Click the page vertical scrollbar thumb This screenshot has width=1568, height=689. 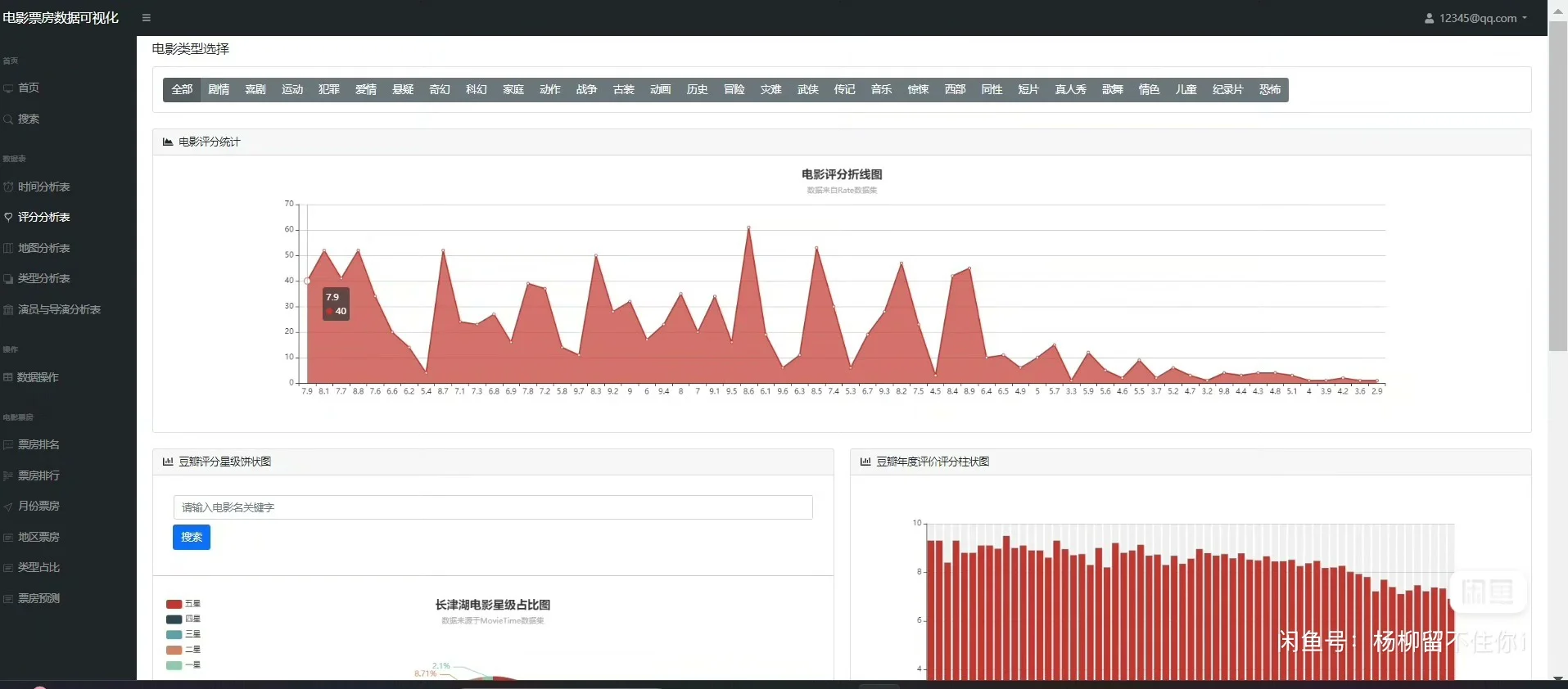pyautogui.click(x=1558, y=187)
